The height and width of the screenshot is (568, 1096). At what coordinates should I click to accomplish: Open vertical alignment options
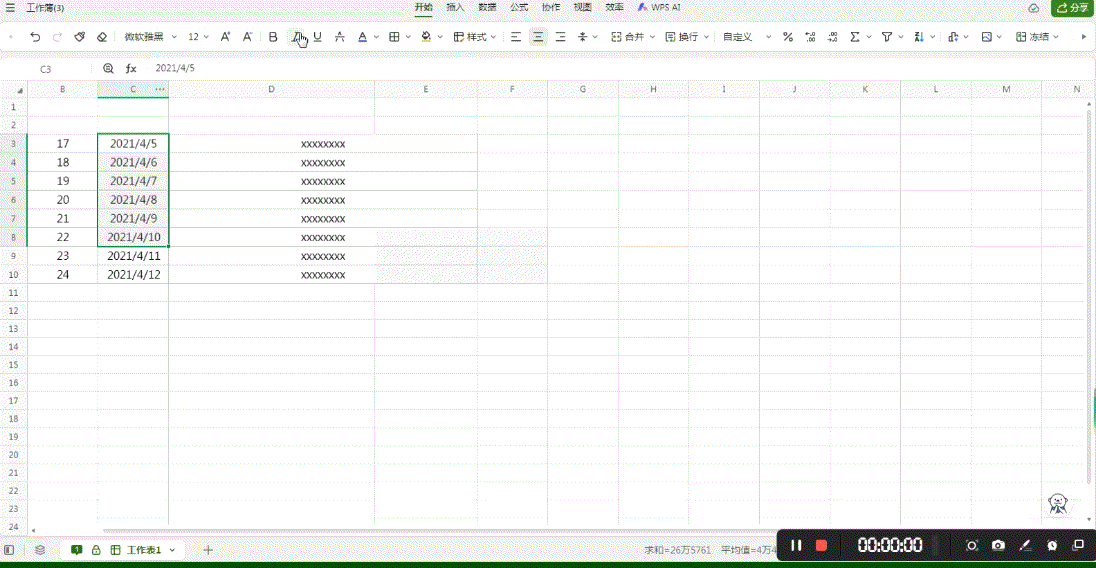(x=586, y=37)
